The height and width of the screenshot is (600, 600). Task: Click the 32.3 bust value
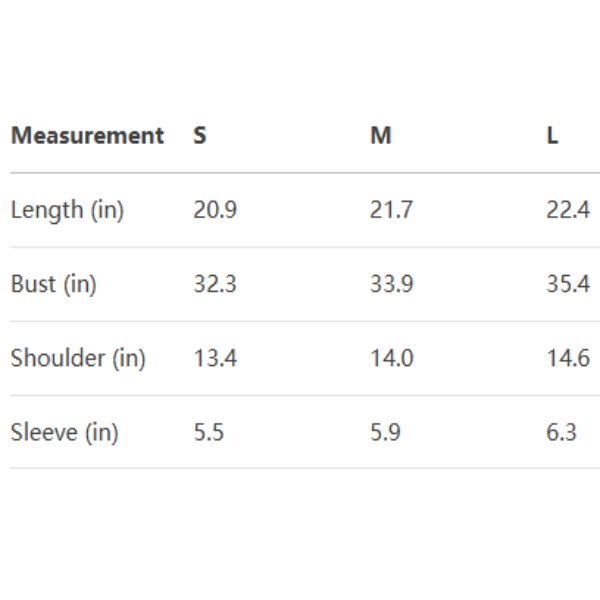tap(215, 284)
